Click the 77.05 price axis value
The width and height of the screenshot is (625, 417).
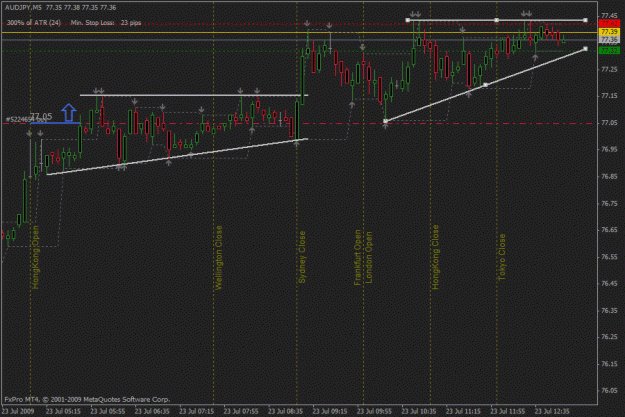coord(609,122)
